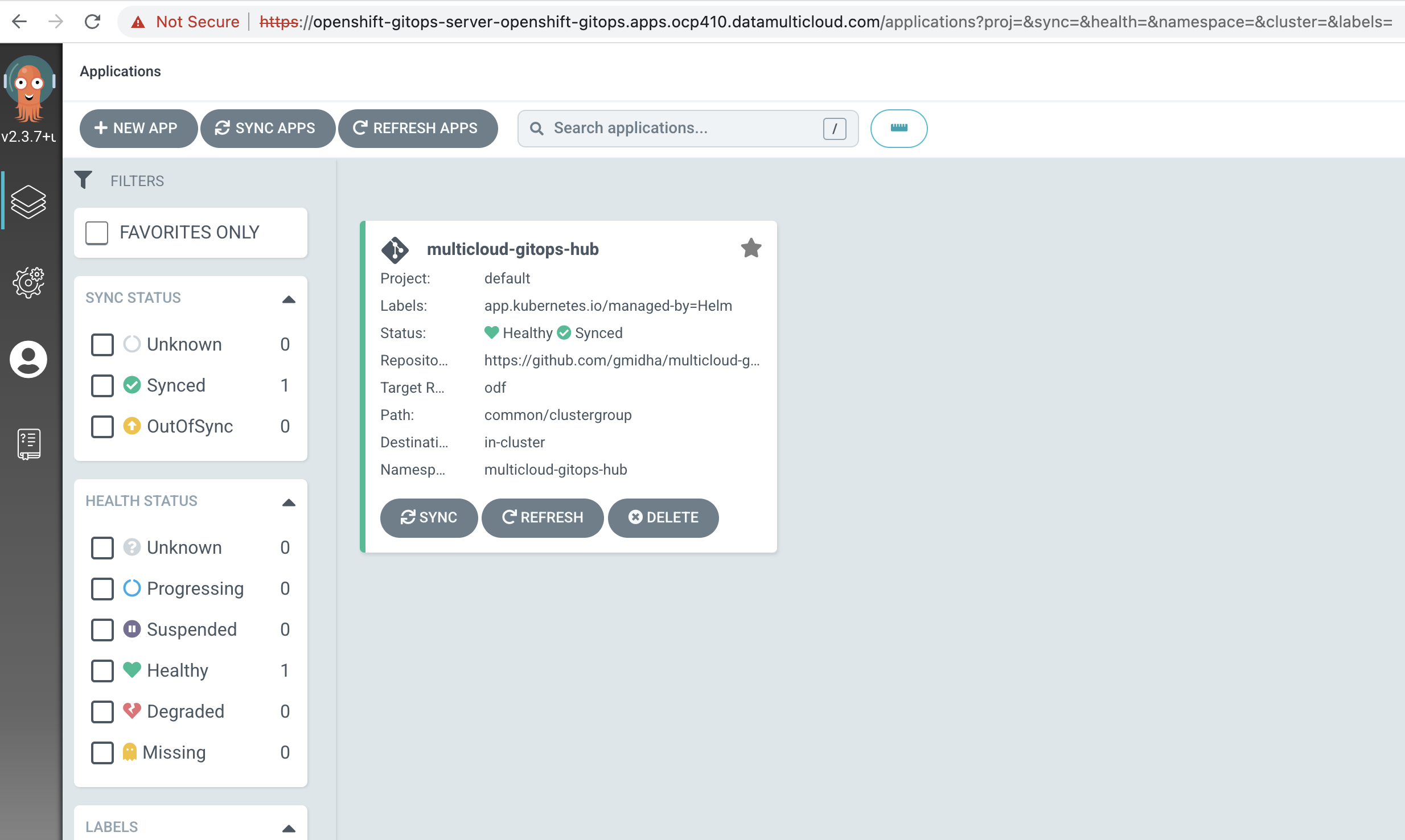Click the Argo CD octopus logo
Image resolution: width=1405 pixels, height=840 pixels.
coord(30,89)
